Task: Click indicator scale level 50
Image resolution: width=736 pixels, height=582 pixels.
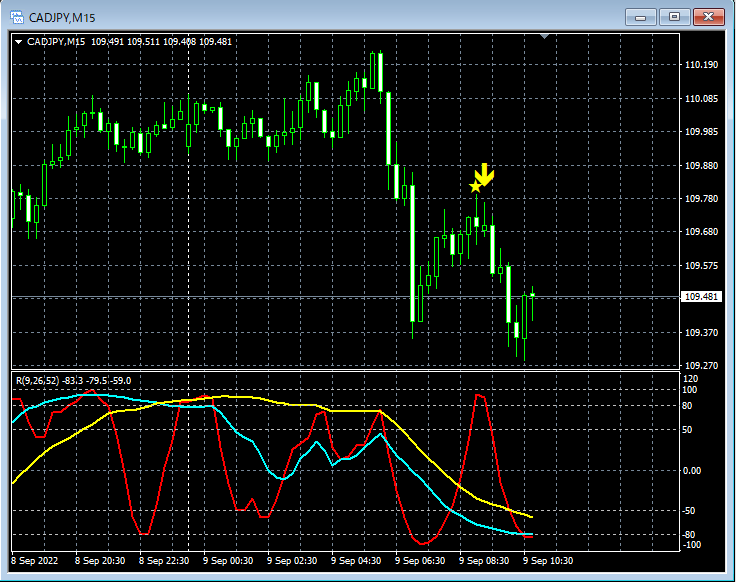Action: point(687,430)
